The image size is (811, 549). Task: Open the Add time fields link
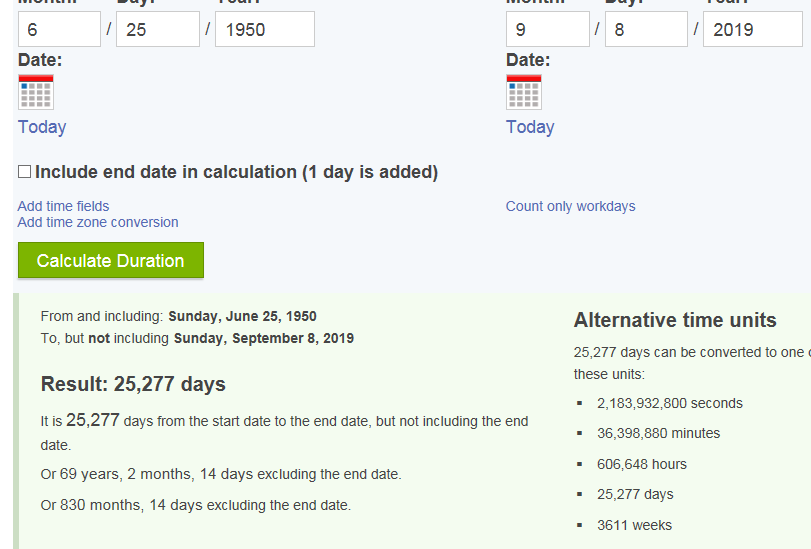[x=63, y=206]
